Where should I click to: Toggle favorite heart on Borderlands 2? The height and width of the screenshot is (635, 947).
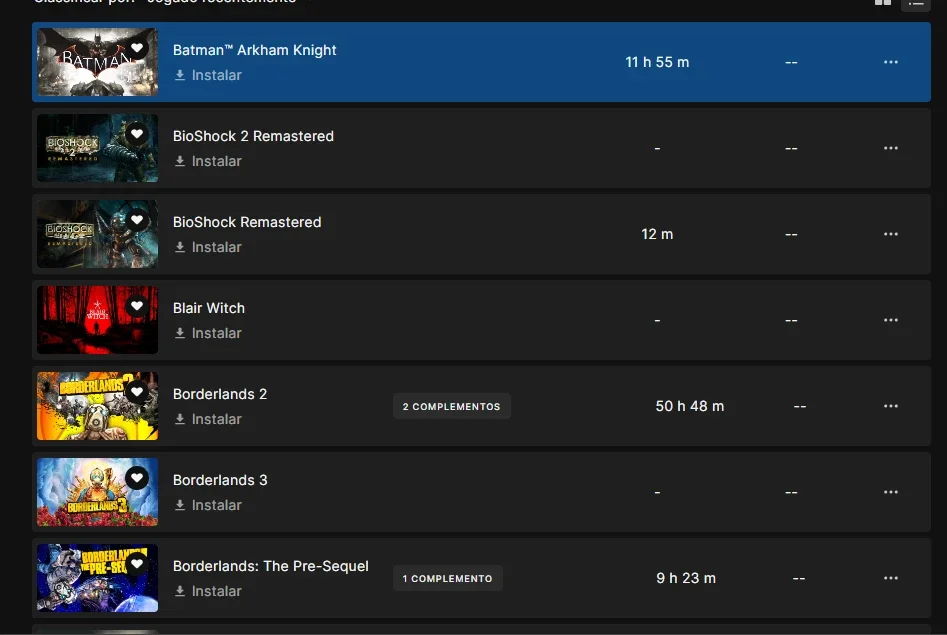coord(137,392)
